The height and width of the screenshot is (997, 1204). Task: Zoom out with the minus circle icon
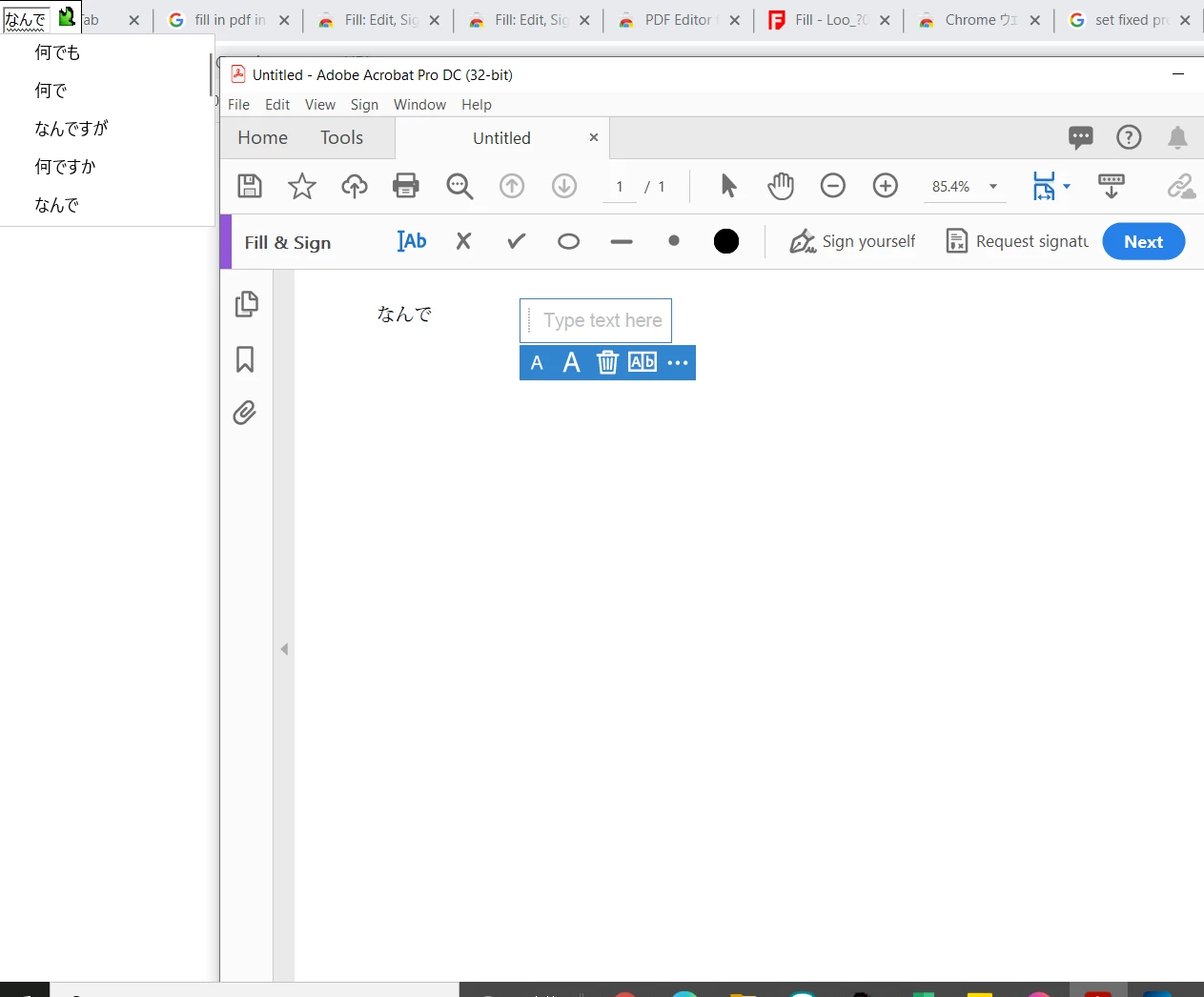(x=833, y=186)
